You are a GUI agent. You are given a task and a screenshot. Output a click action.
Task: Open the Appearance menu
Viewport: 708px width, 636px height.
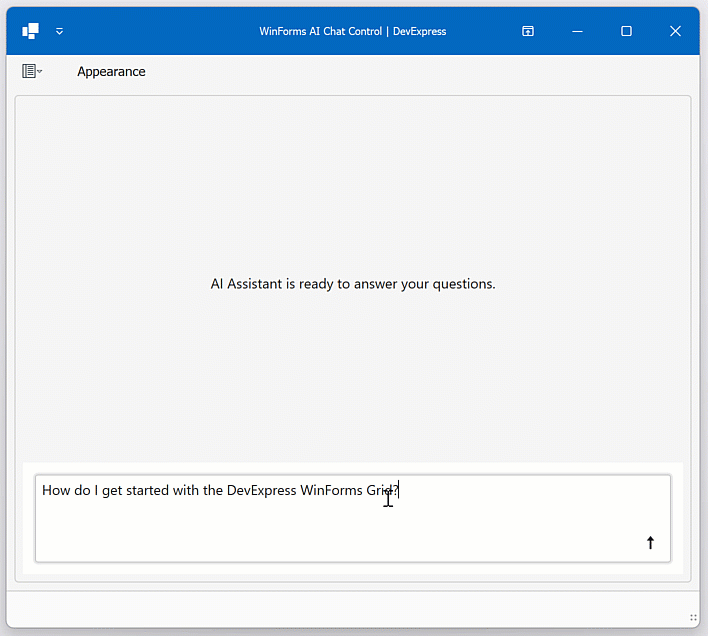pos(111,71)
